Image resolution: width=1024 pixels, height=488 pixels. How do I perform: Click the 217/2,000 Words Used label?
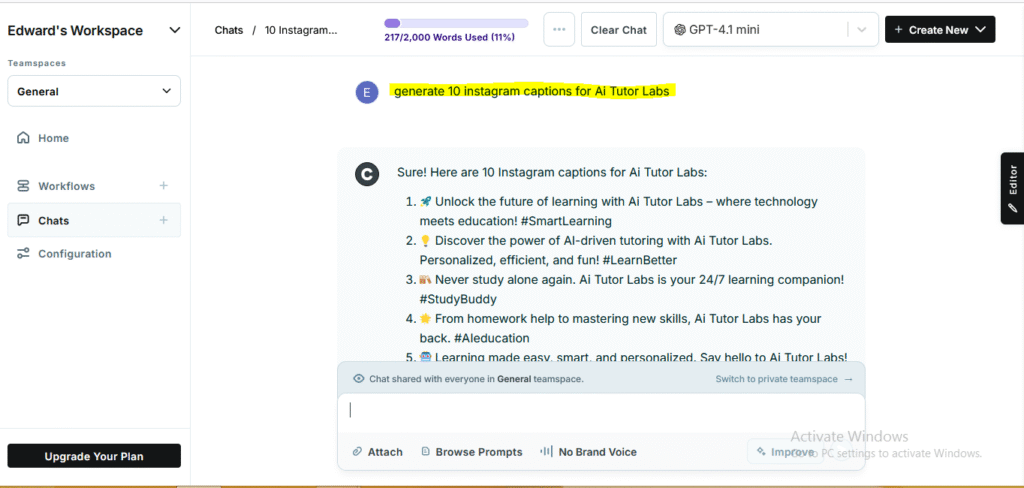pos(449,38)
